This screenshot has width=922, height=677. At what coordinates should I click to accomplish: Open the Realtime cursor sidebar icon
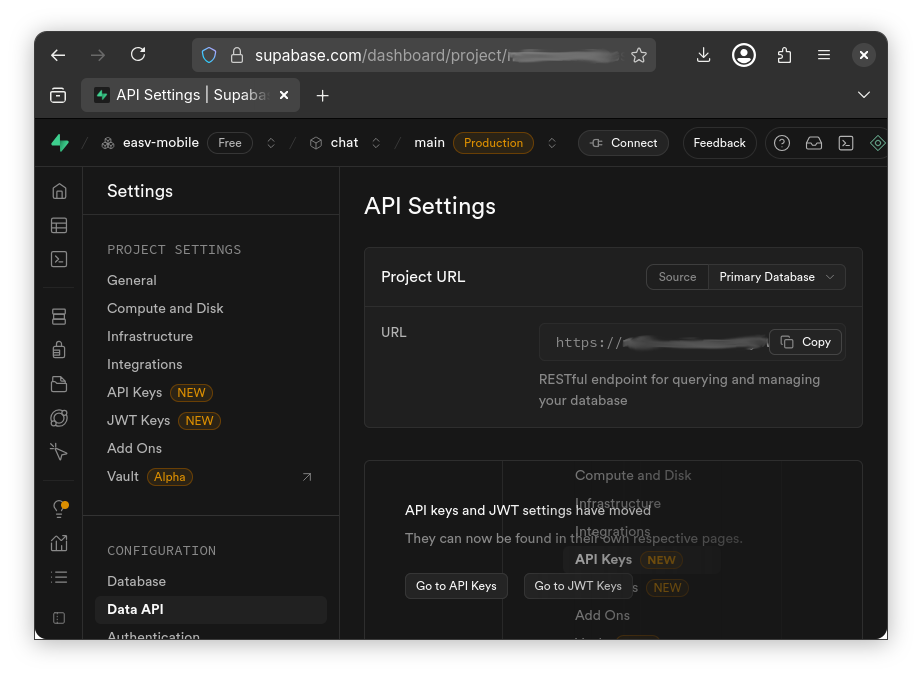(59, 452)
